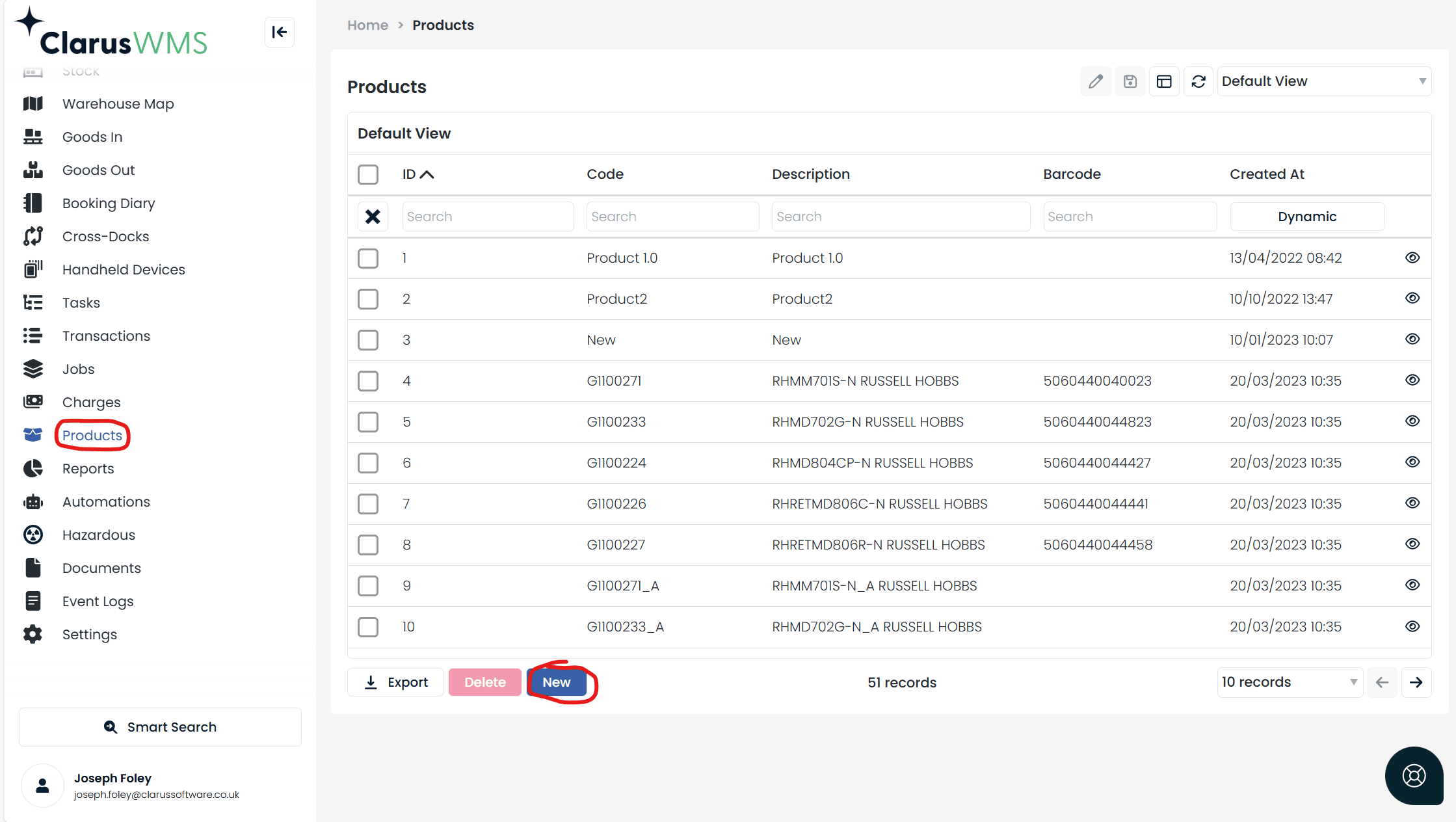The image size is (1456, 822).
Task: View product G1100227 via eye icon
Action: [x=1412, y=544]
